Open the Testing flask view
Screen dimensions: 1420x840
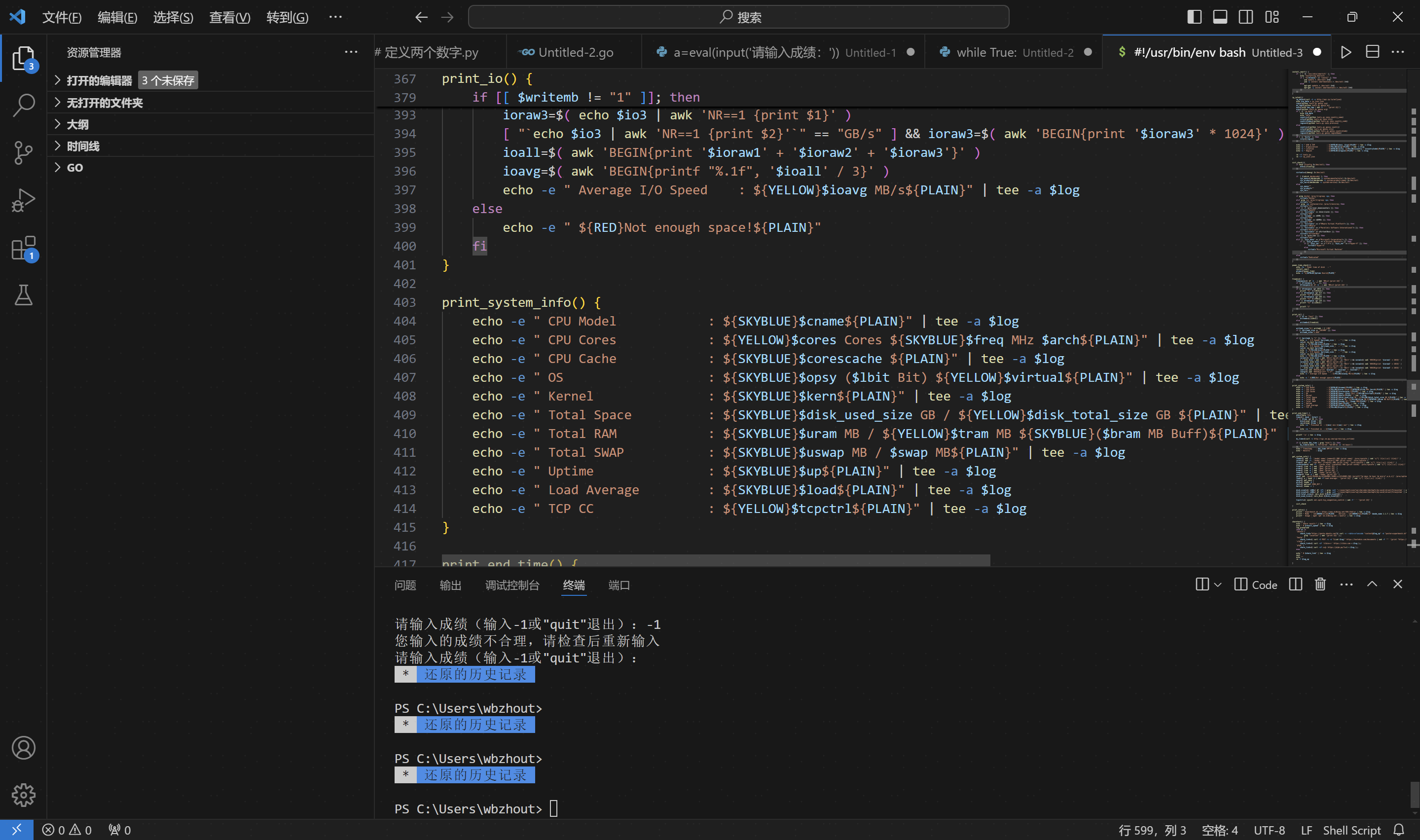click(x=23, y=295)
